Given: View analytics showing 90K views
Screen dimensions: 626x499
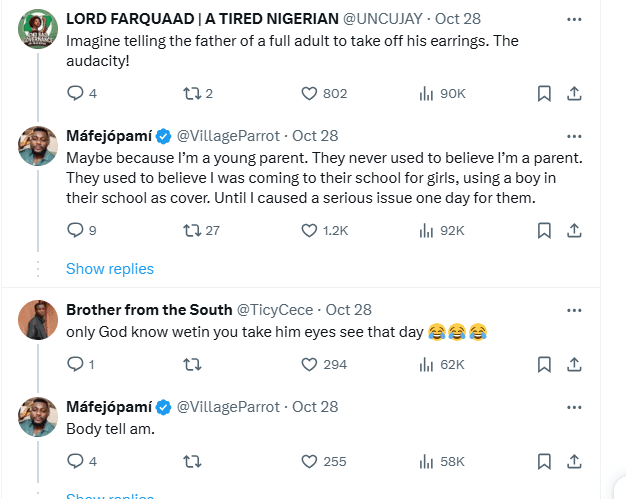Looking at the screenshot, I should (441, 93).
